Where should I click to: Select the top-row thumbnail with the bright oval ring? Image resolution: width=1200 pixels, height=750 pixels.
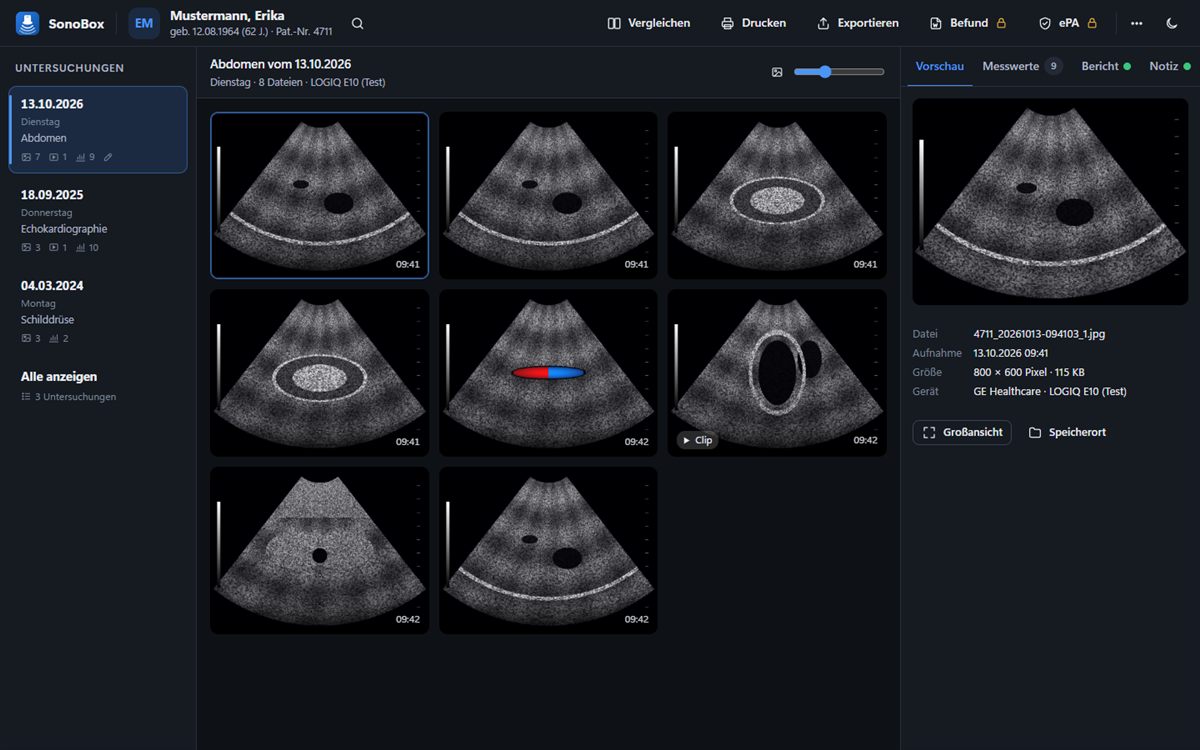click(777, 195)
